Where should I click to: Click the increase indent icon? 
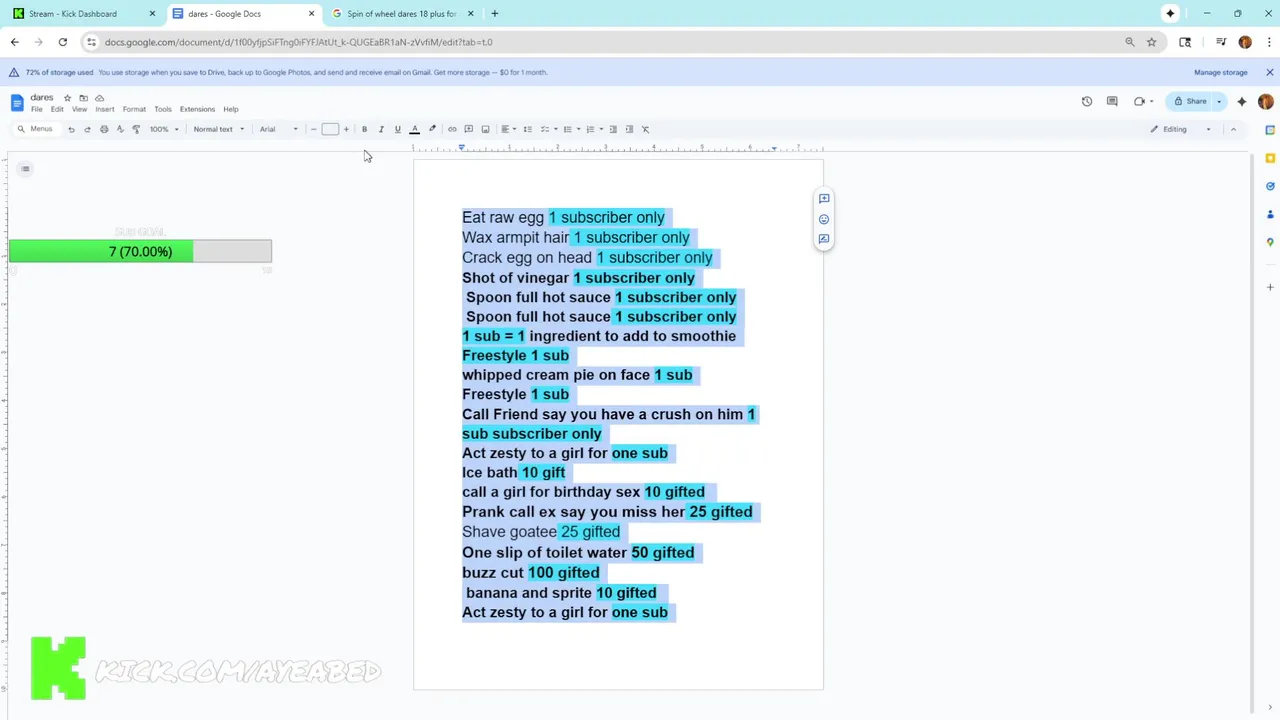tap(629, 129)
